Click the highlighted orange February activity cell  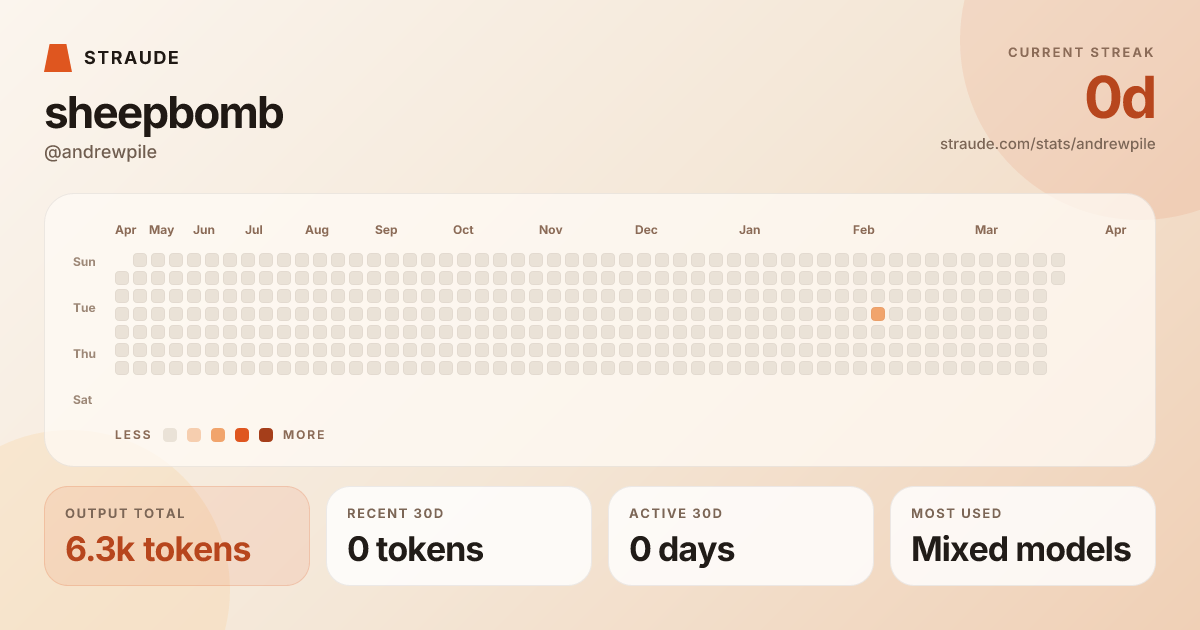[878, 314]
